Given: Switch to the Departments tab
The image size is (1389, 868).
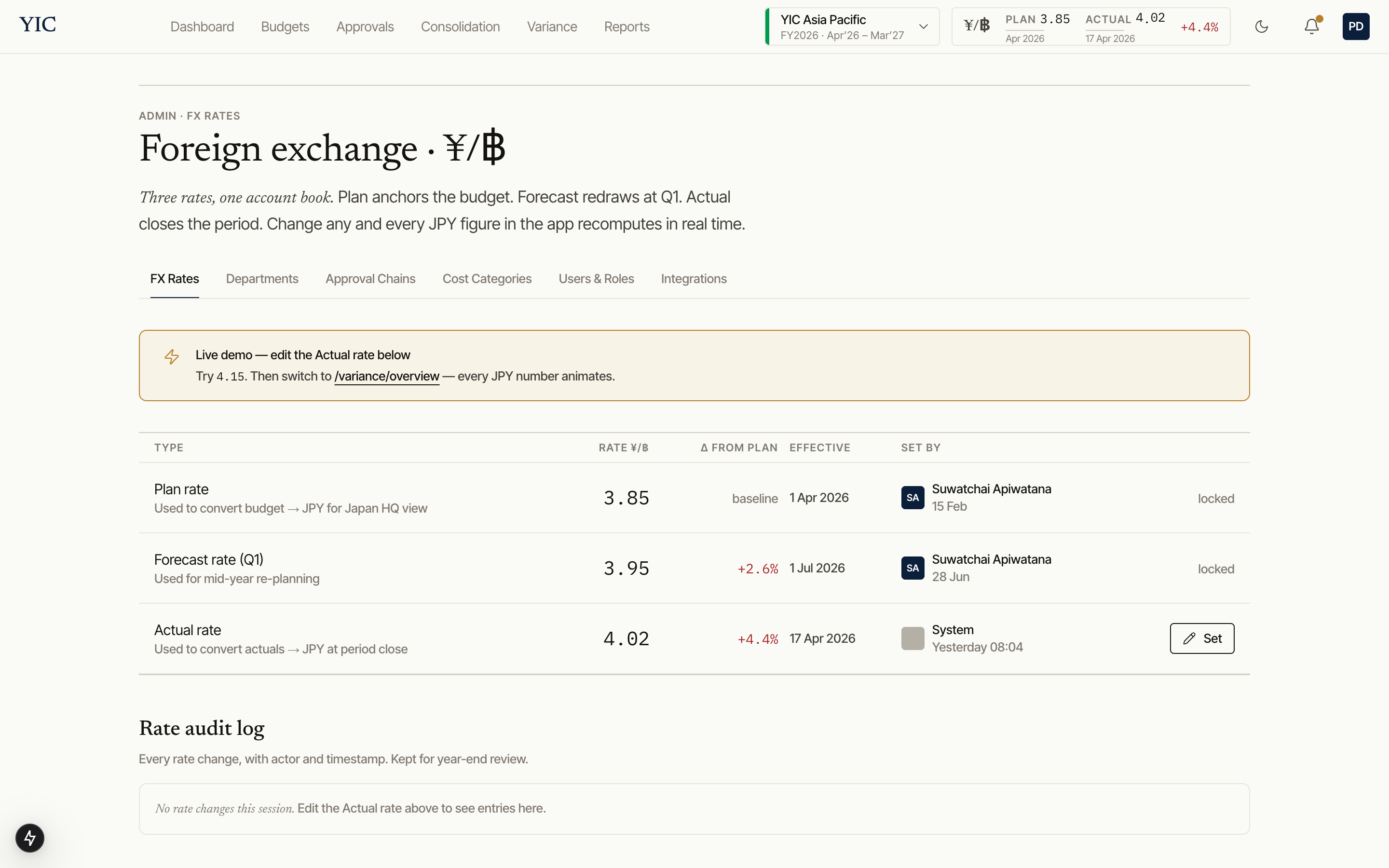Looking at the screenshot, I should (262, 279).
